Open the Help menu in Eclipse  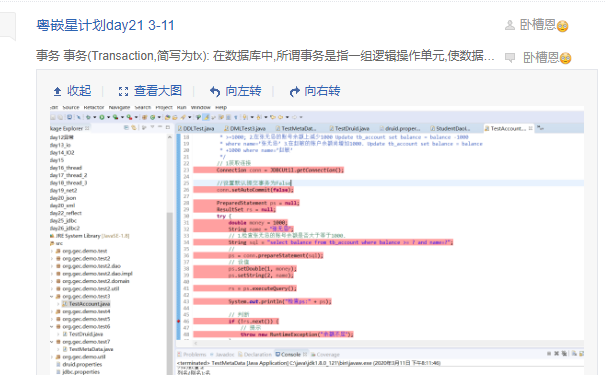[x=221, y=107]
